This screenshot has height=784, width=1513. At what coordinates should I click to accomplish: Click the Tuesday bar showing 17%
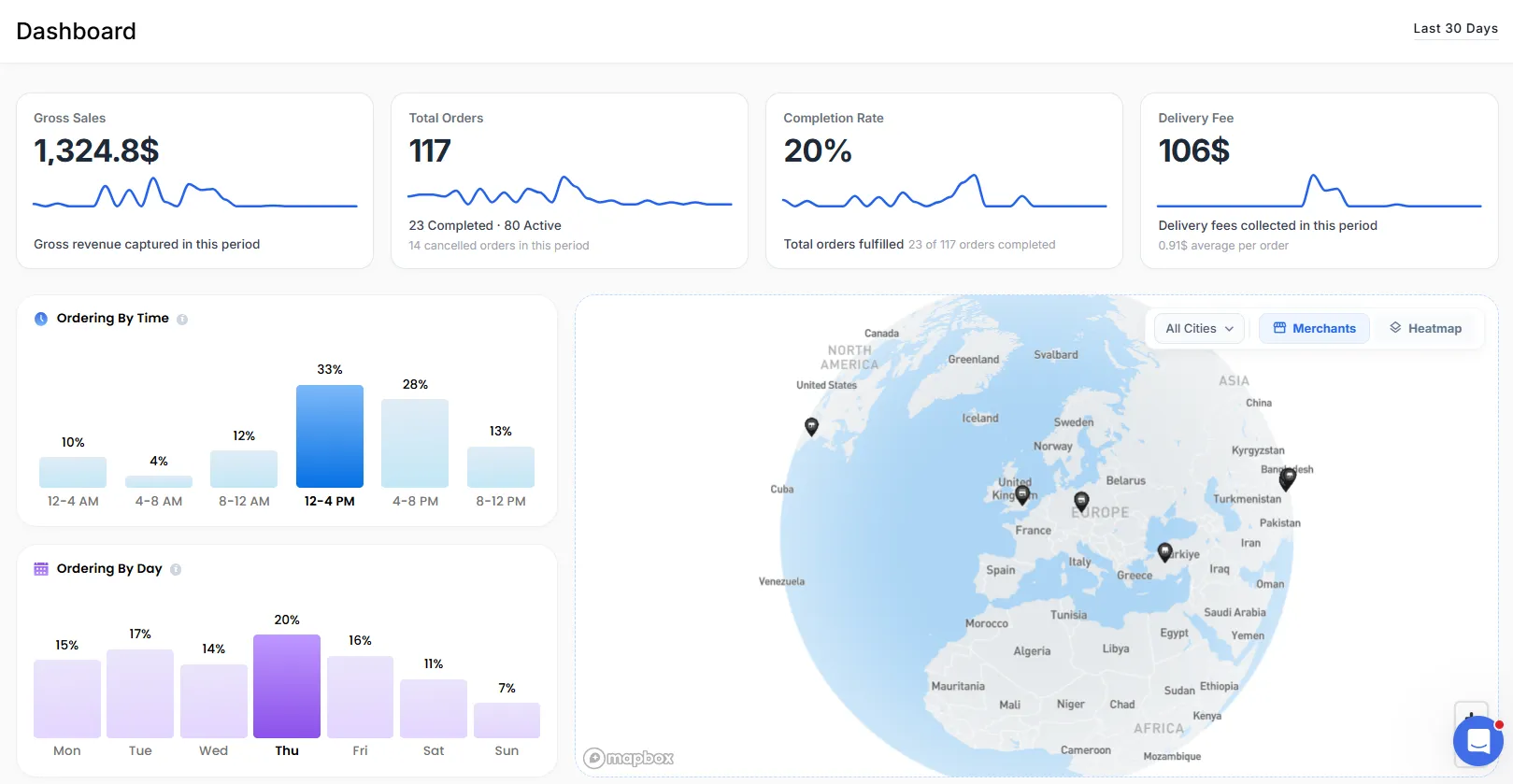(140, 694)
